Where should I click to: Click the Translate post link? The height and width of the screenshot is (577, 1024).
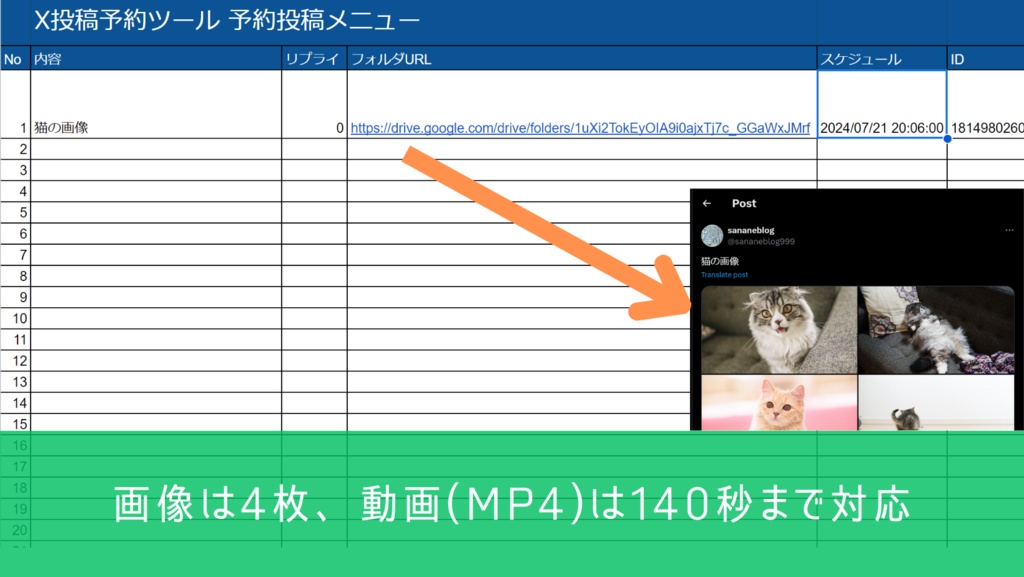click(724, 272)
